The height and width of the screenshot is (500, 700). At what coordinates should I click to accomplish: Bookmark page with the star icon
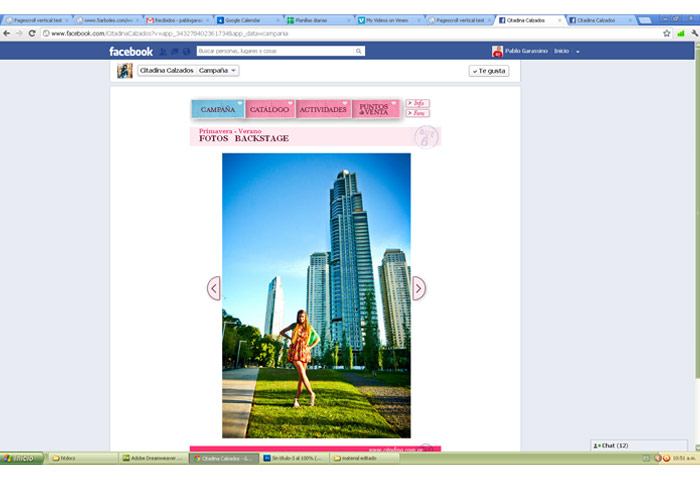[x=667, y=33]
